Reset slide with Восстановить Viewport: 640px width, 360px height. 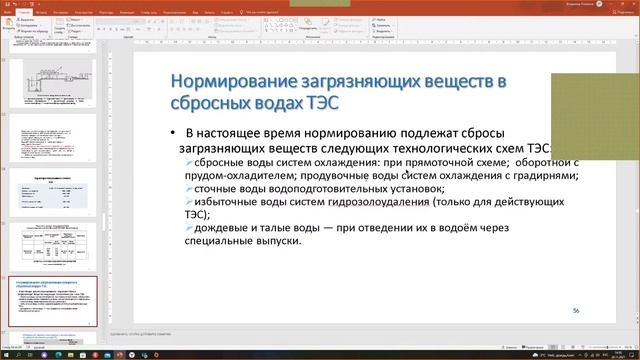(x=78, y=25)
